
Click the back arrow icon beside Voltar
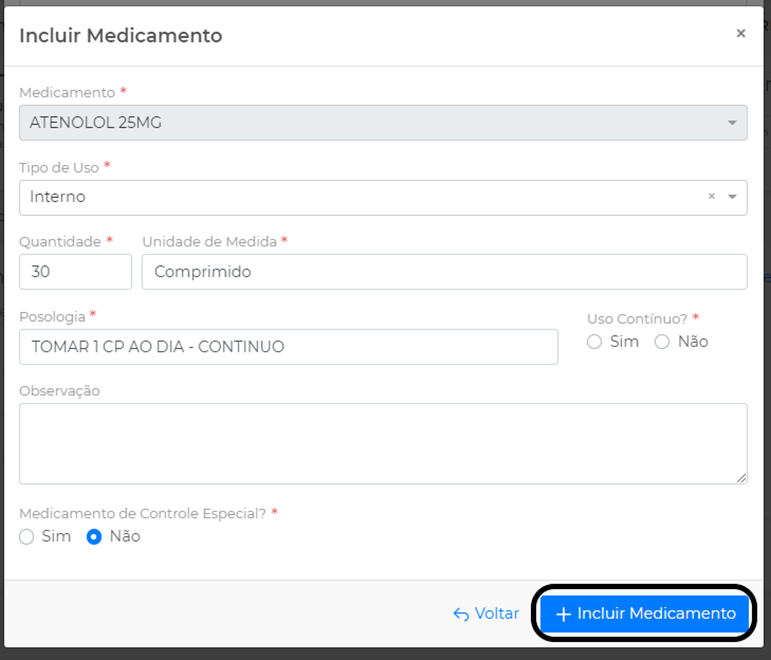click(x=461, y=614)
